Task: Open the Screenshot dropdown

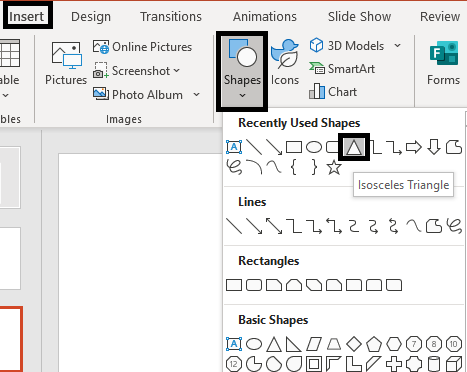Action: [136, 71]
